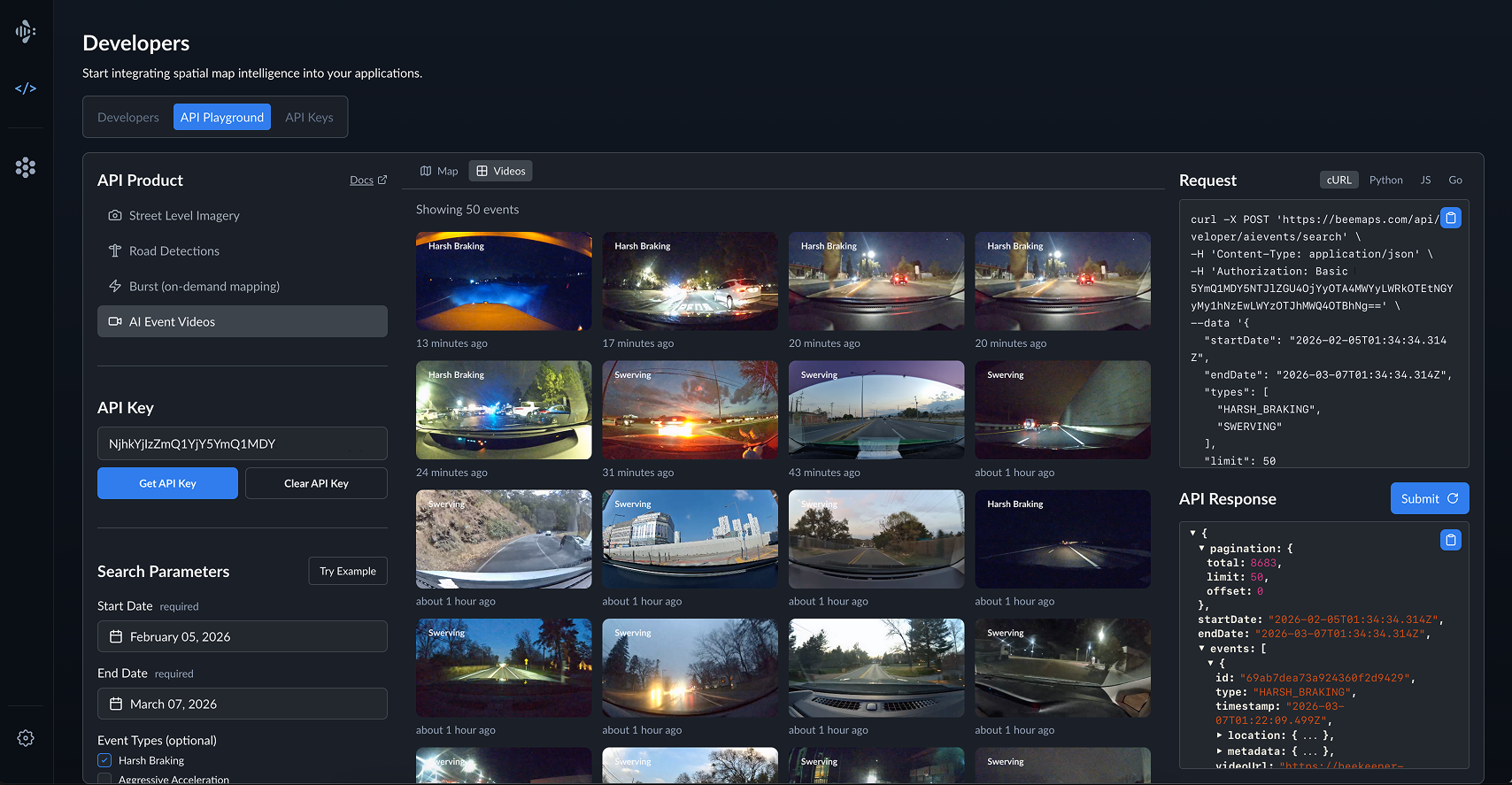
Task: Collapse the first event object triangle
Action: pyautogui.click(x=1211, y=663)
